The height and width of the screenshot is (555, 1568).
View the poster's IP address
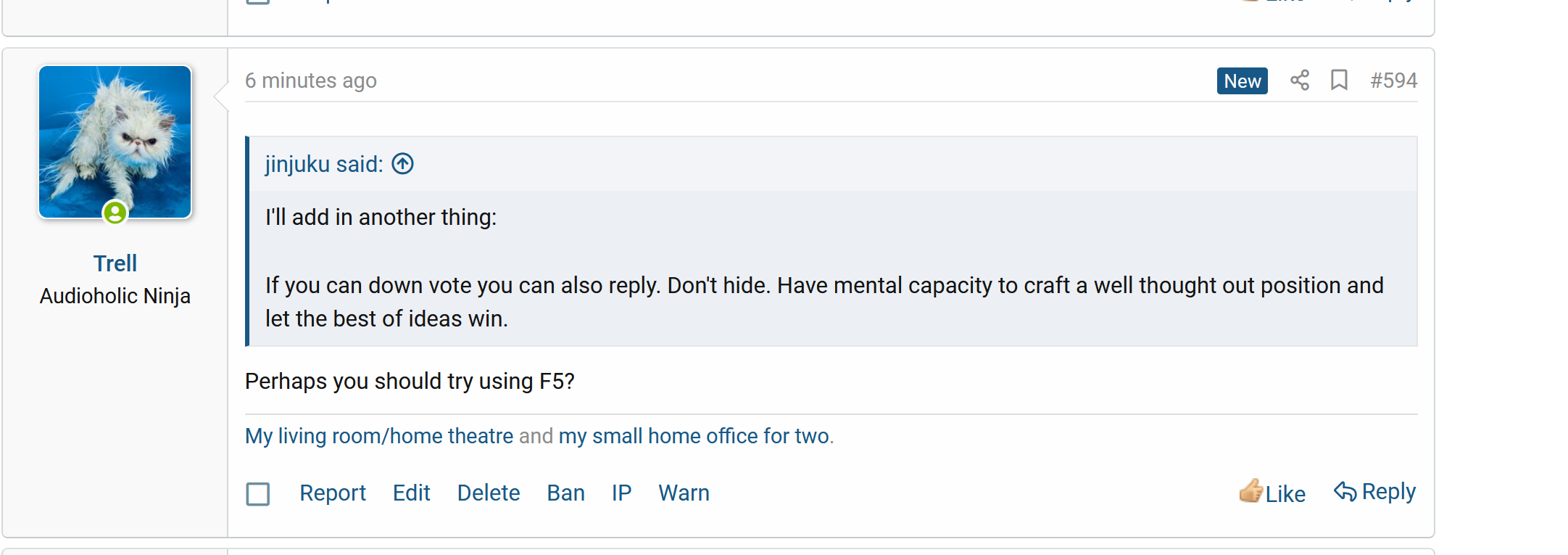coord(621,493)
